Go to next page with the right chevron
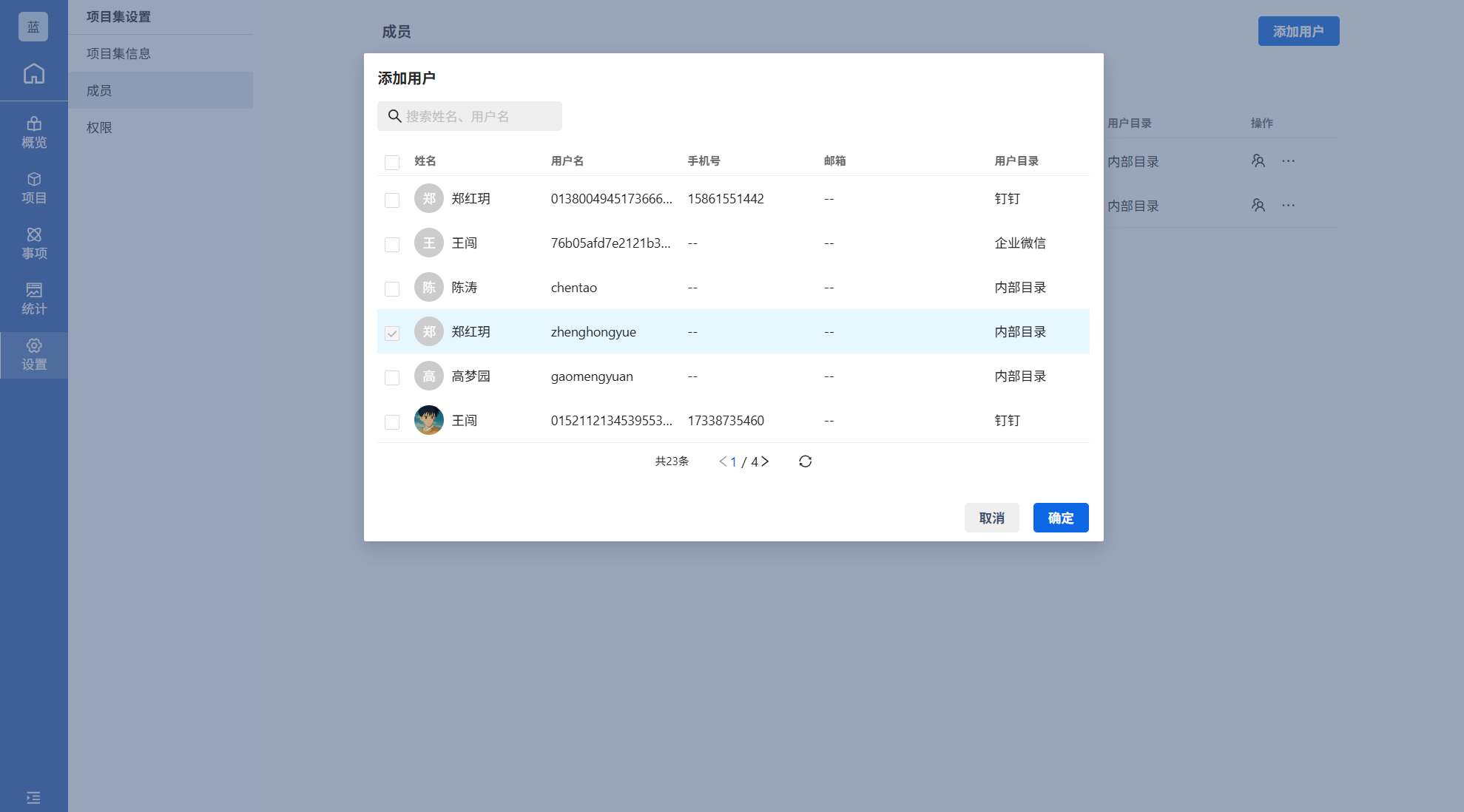Image resolution: width=1464 pixels, height=812 pixels. (x=766, y=461)
